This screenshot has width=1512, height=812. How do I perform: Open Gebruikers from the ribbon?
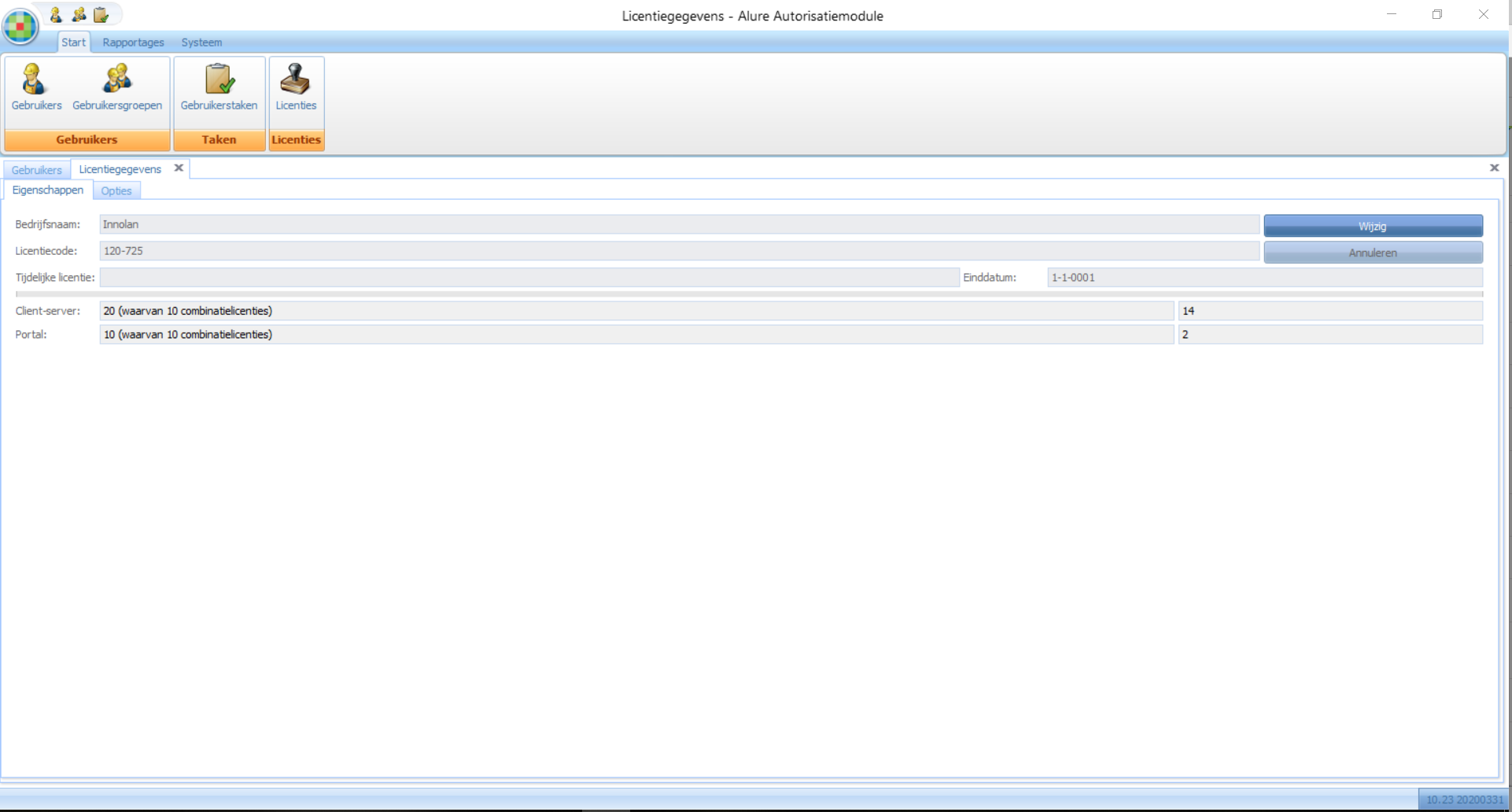click(36, 88)
